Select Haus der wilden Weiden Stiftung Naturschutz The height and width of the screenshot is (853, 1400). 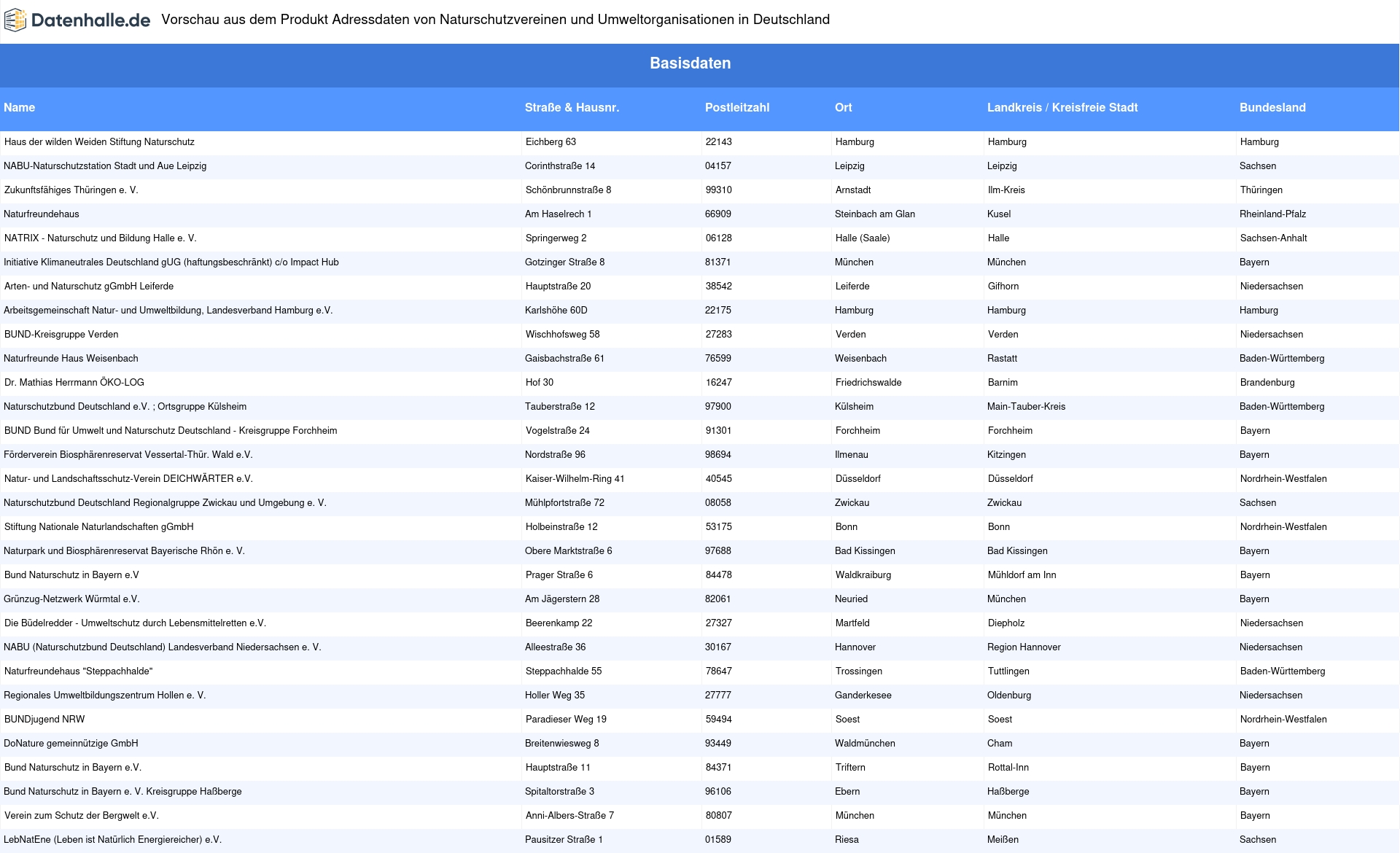tap(99, 142)
